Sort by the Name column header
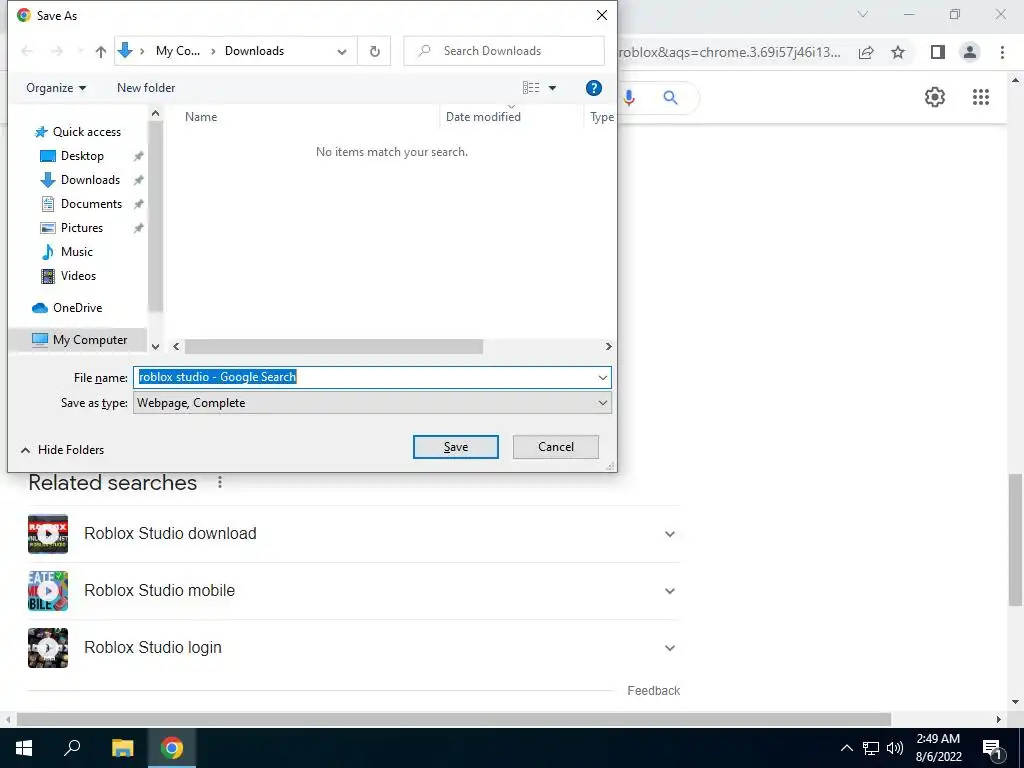 coord(201,117)
